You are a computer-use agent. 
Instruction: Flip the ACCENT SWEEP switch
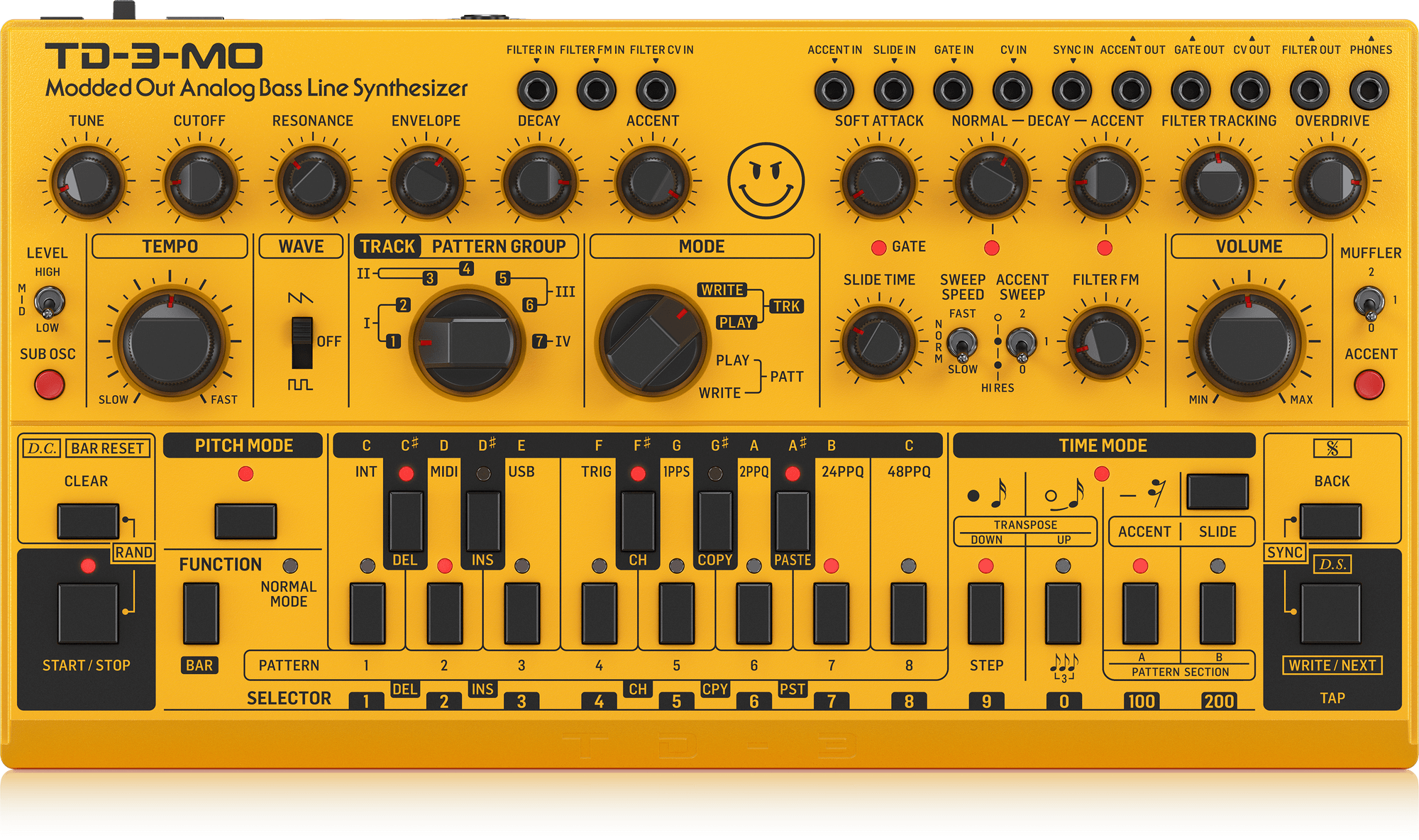(1021, 344)
